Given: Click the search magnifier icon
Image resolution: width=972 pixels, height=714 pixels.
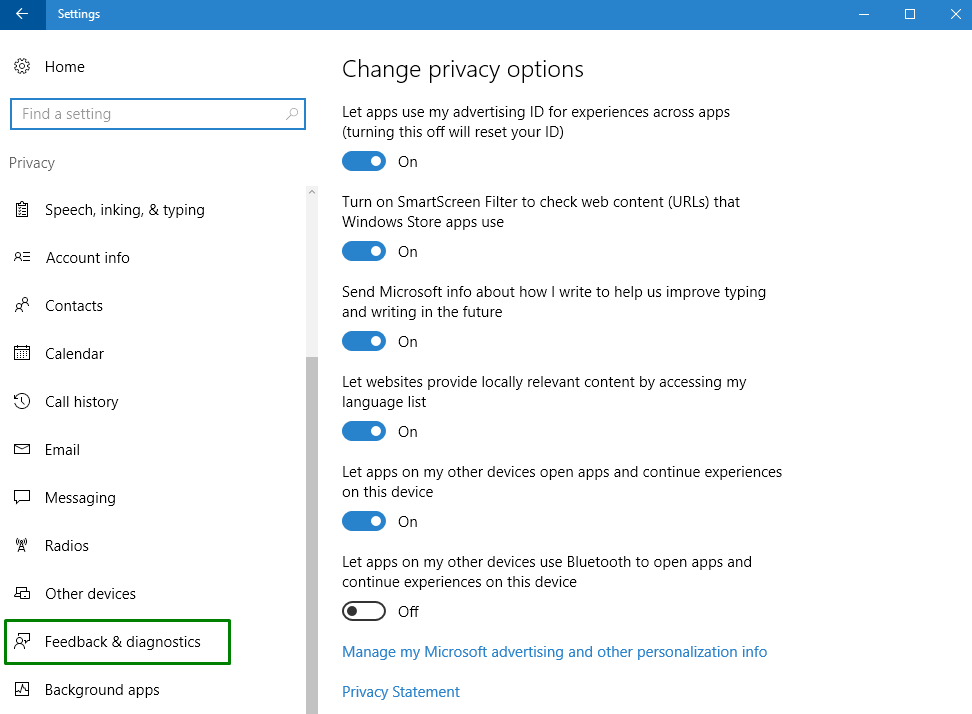Looking at the screenshot, I should coord(292,114).
